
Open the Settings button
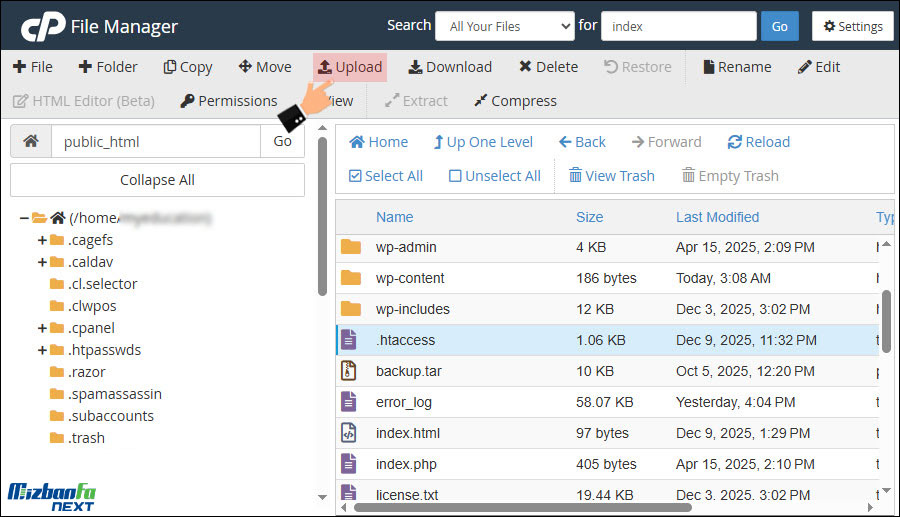tap(852, 26)
